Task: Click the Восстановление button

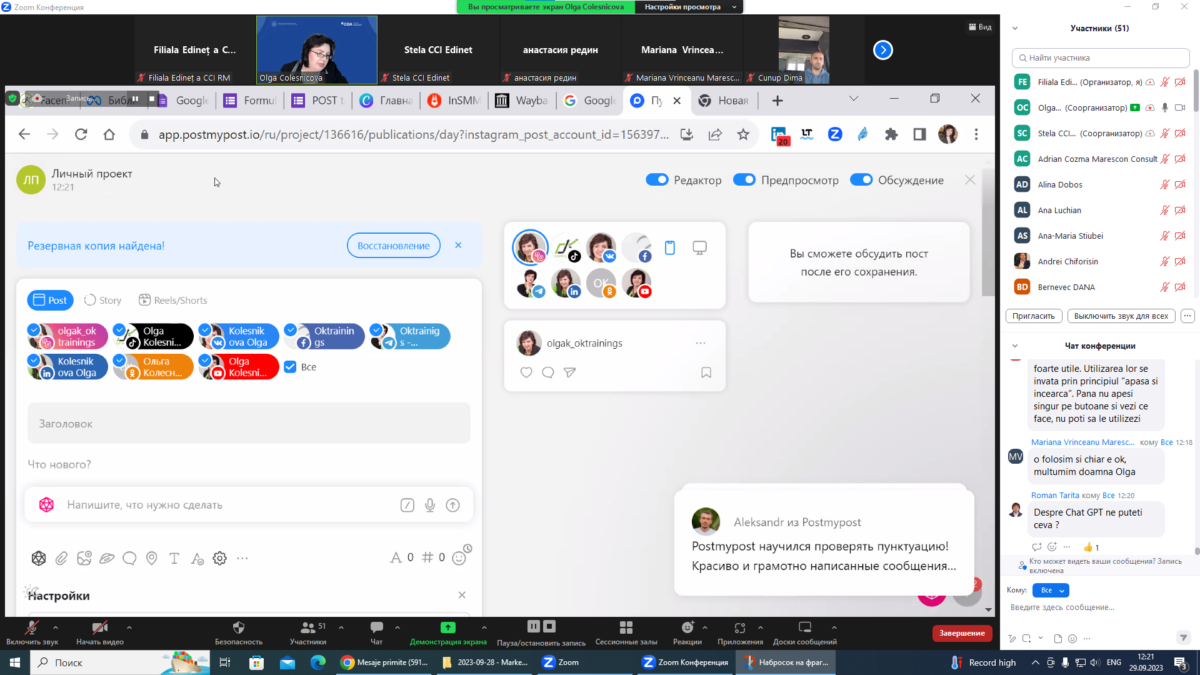Action: 394,245
